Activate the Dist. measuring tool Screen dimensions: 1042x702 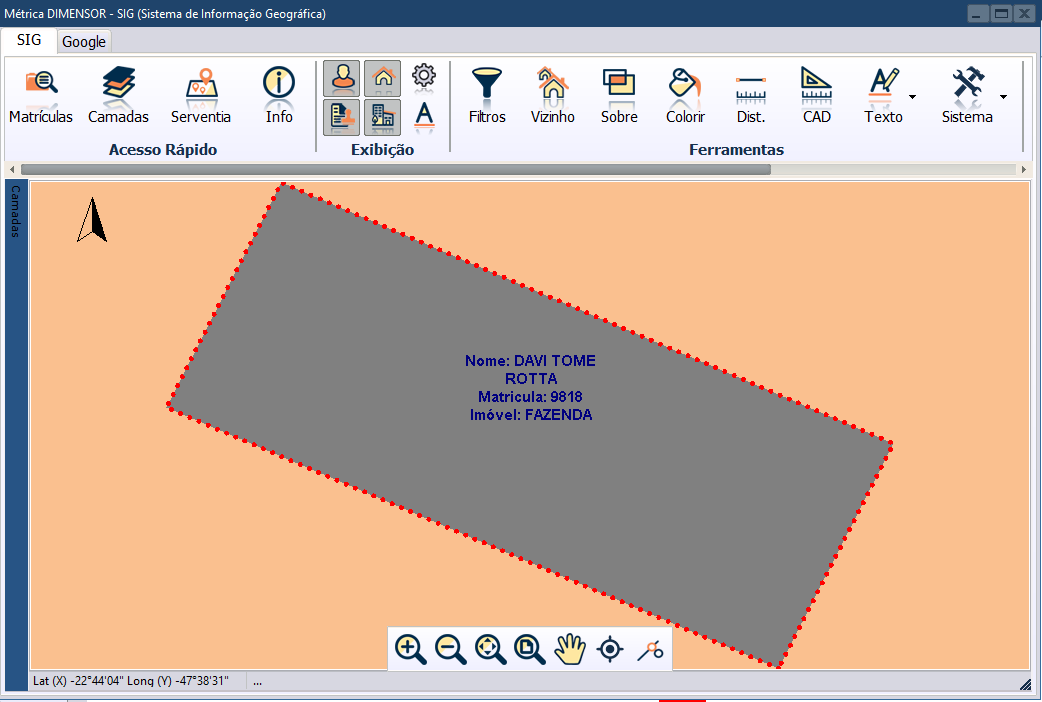coord(750,95)
